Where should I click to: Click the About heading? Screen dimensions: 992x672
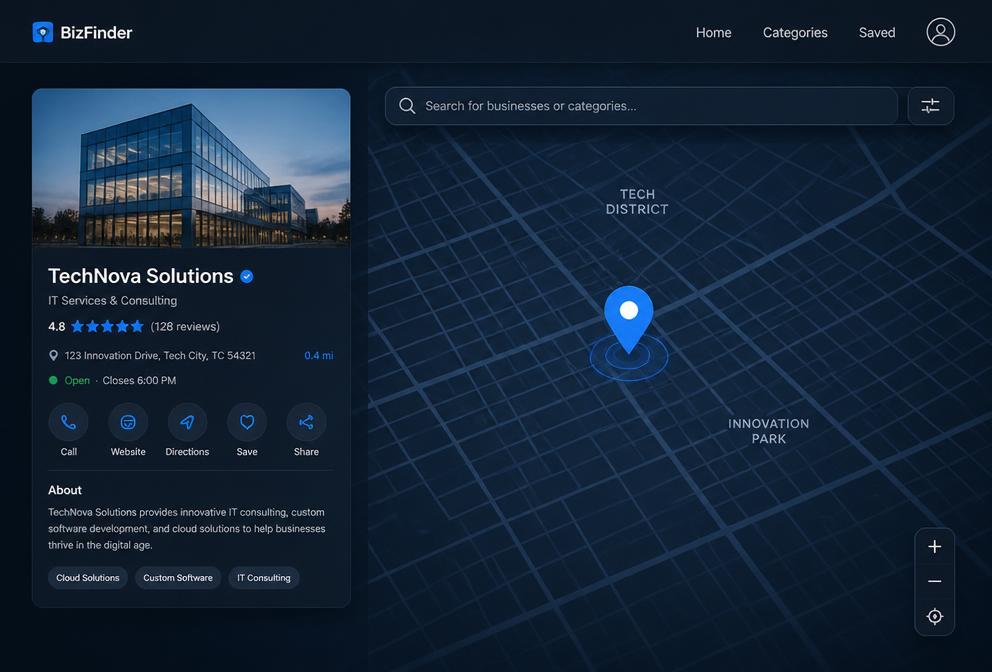coord(65,490)
